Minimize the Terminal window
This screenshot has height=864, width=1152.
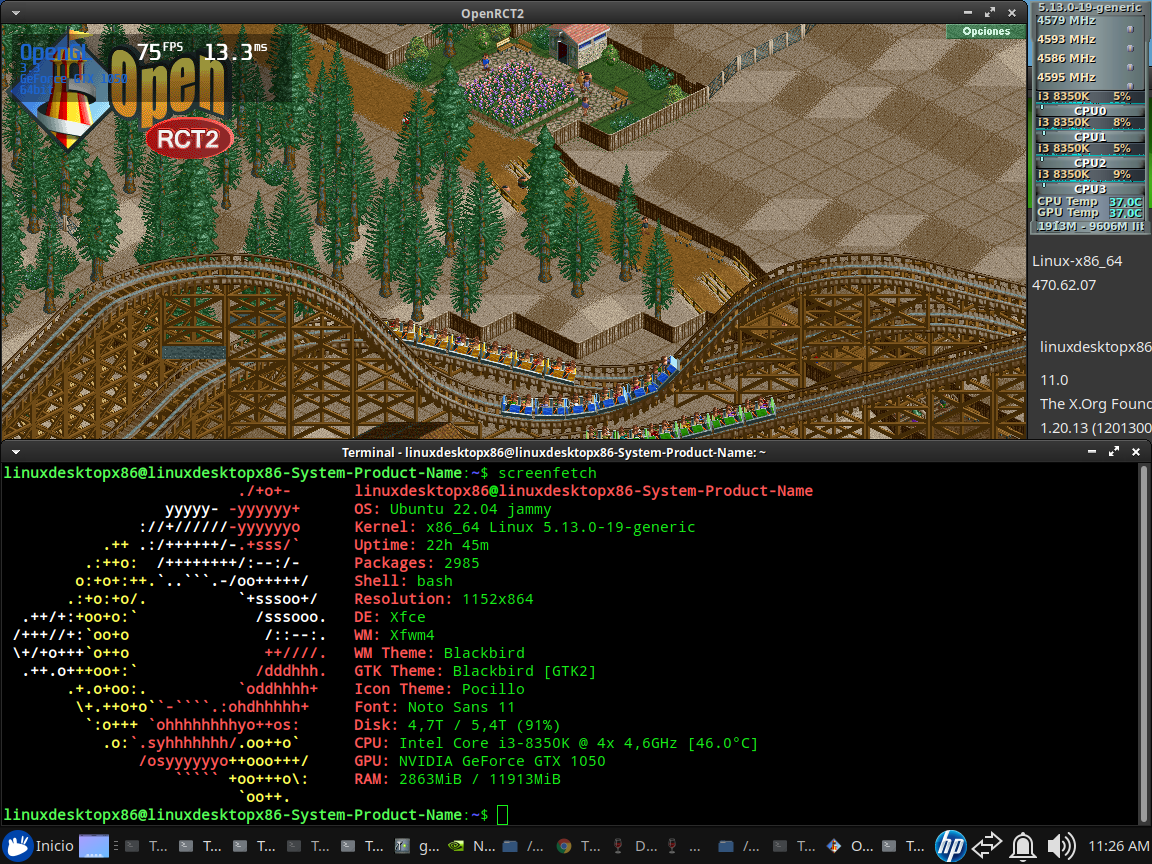[1092, 452]
